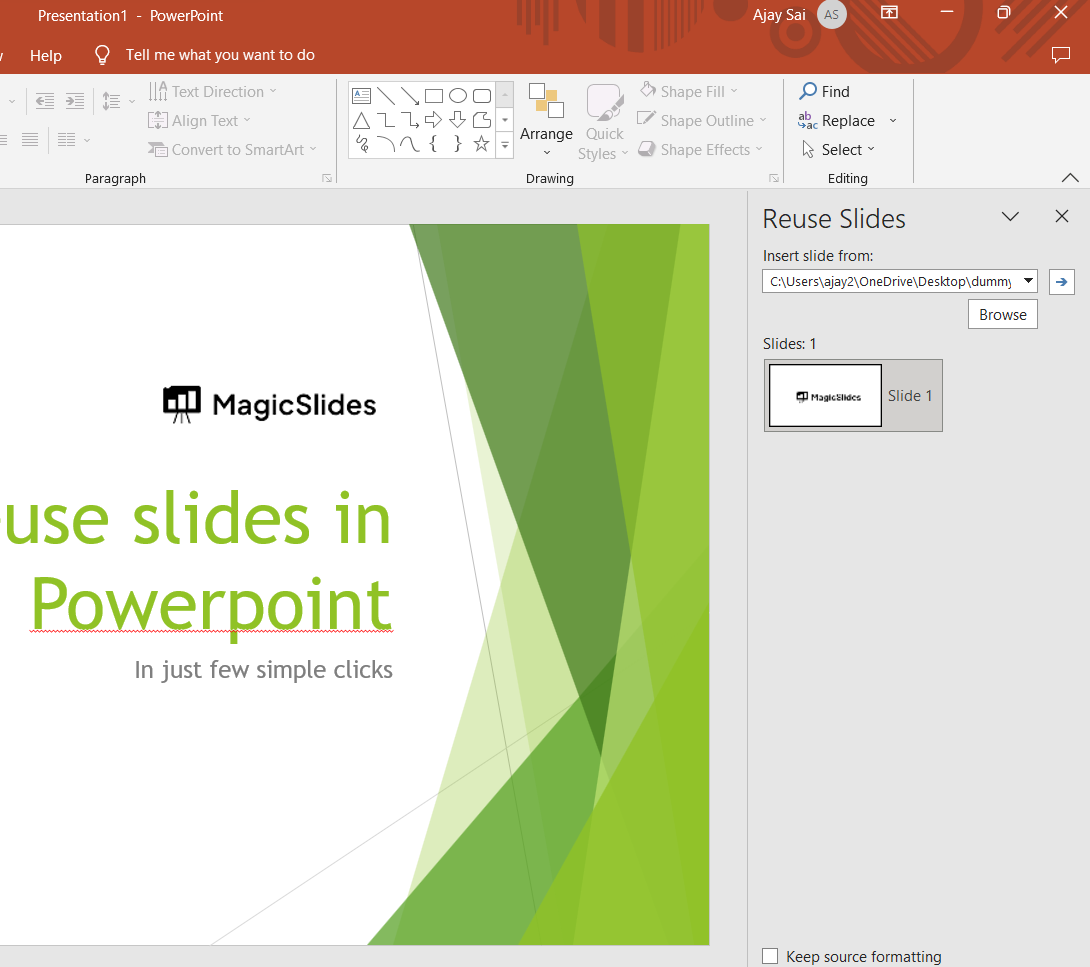Collapse the ribbon with the chevron arrow
Image resolution: width=1090 pixels, height=967 pixels.
1070,178
